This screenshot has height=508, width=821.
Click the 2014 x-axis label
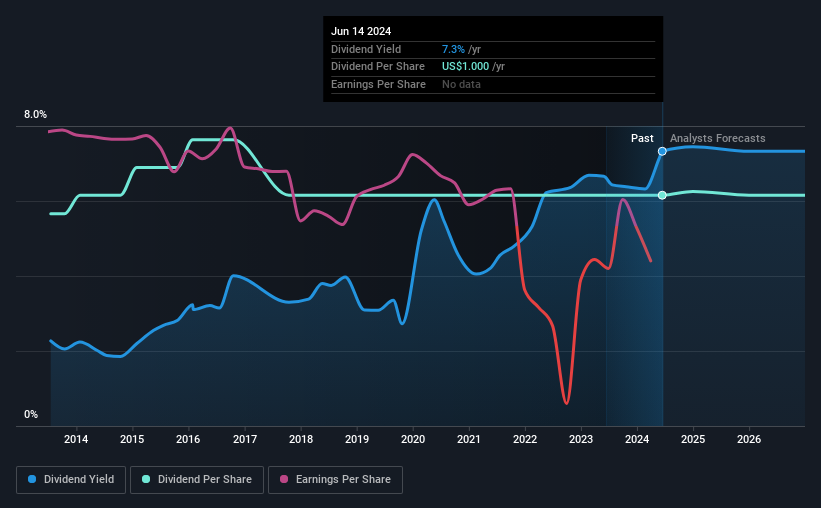(76, 439)
